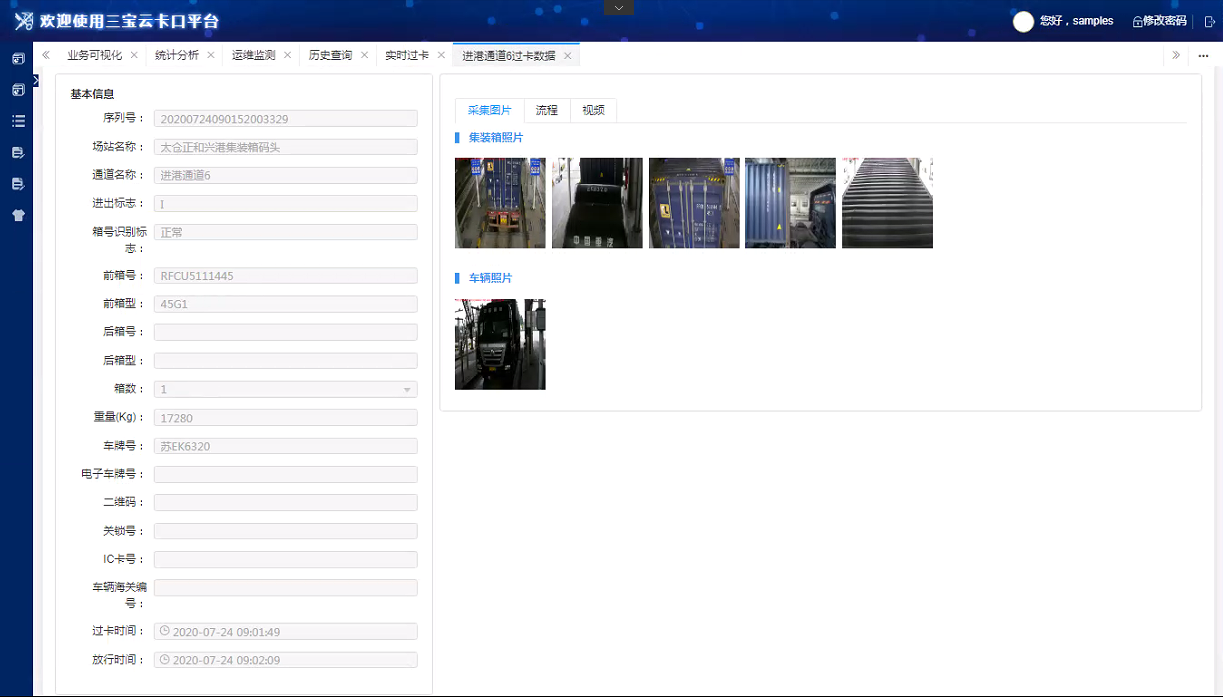Switch to the 历史查询 tab

point(330,55)
